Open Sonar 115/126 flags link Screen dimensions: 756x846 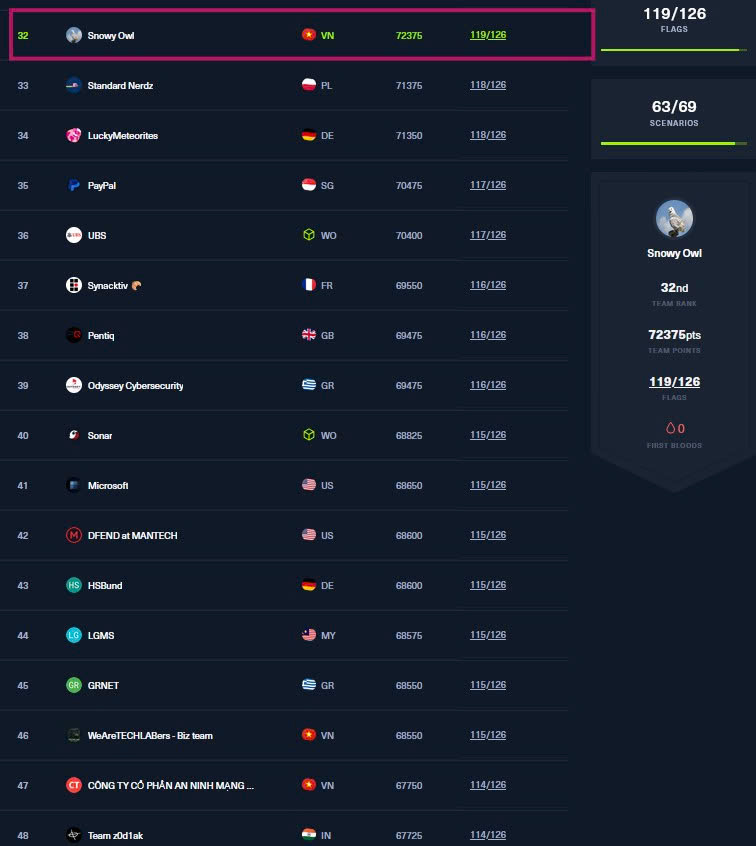(x=488, y=435)
